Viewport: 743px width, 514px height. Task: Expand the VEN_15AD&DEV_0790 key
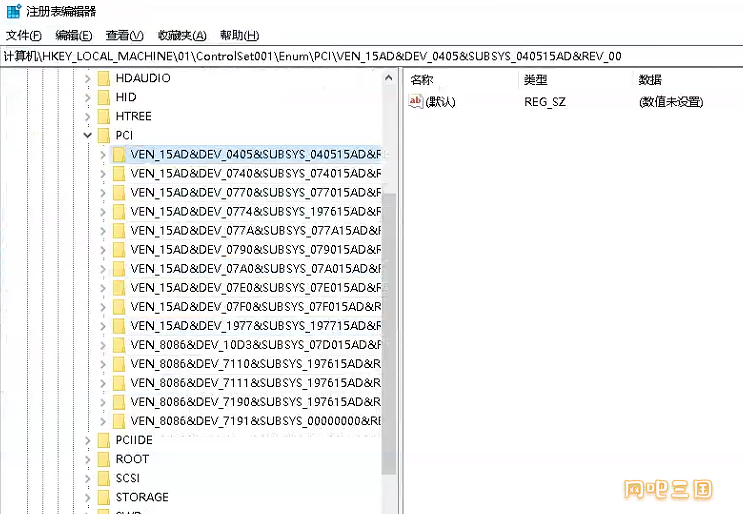click(x=103, y=250)
